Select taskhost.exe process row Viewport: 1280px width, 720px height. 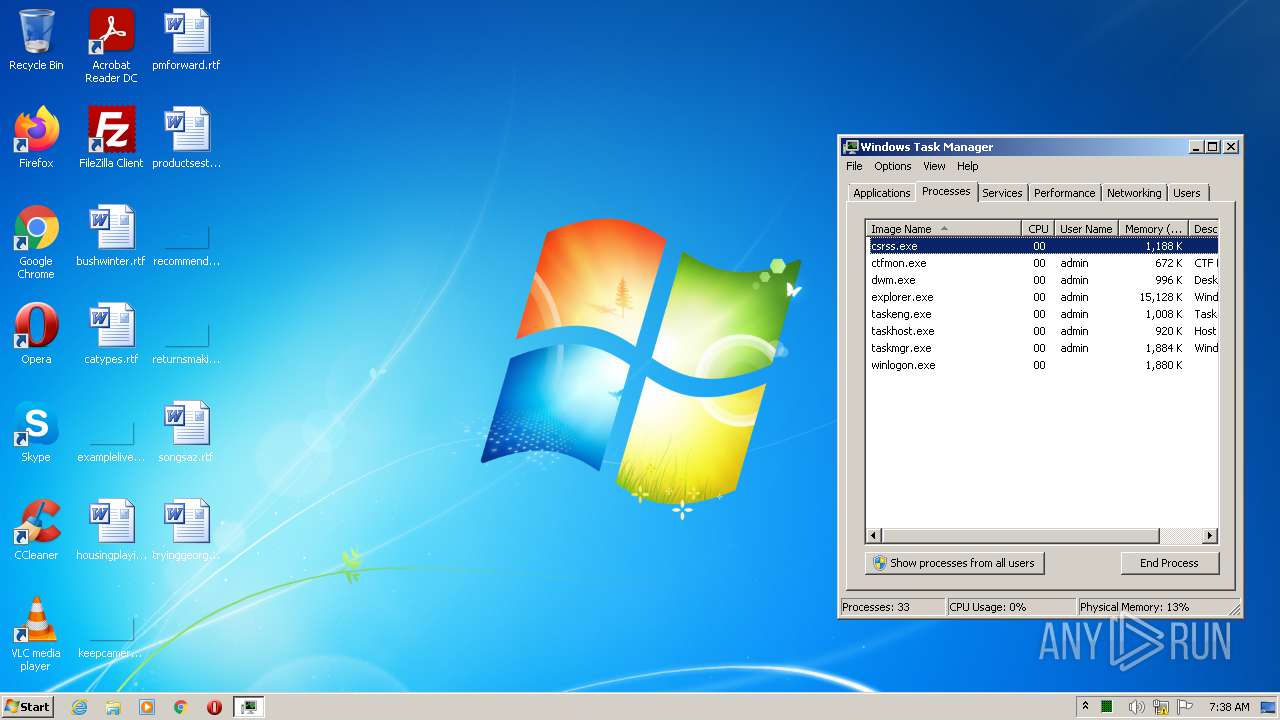tap(1042, 331)
